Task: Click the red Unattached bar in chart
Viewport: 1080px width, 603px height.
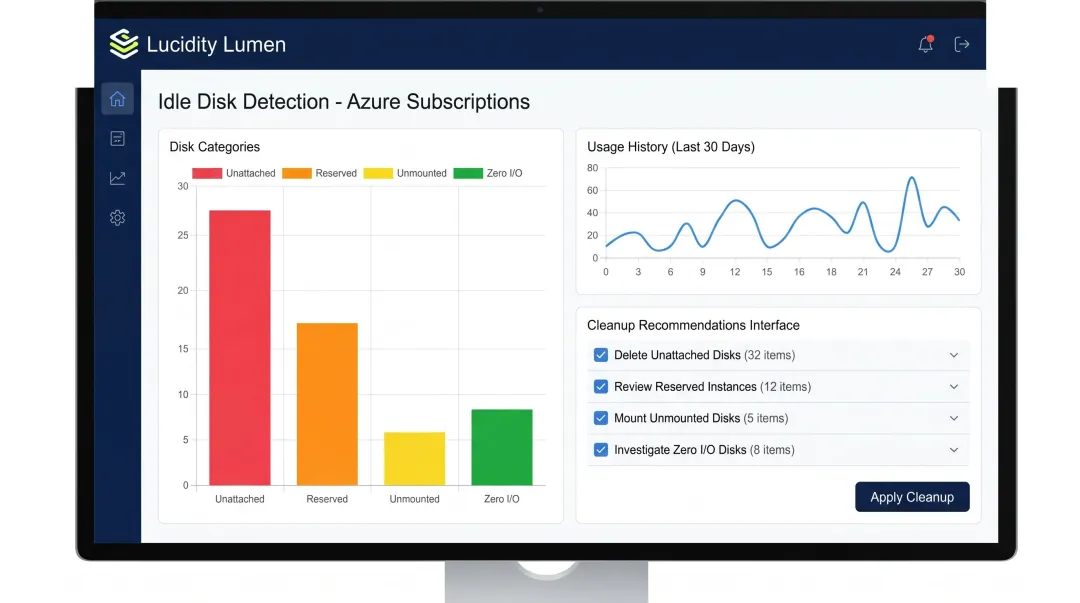Action: pyautogui.click(x=240, y=347)
